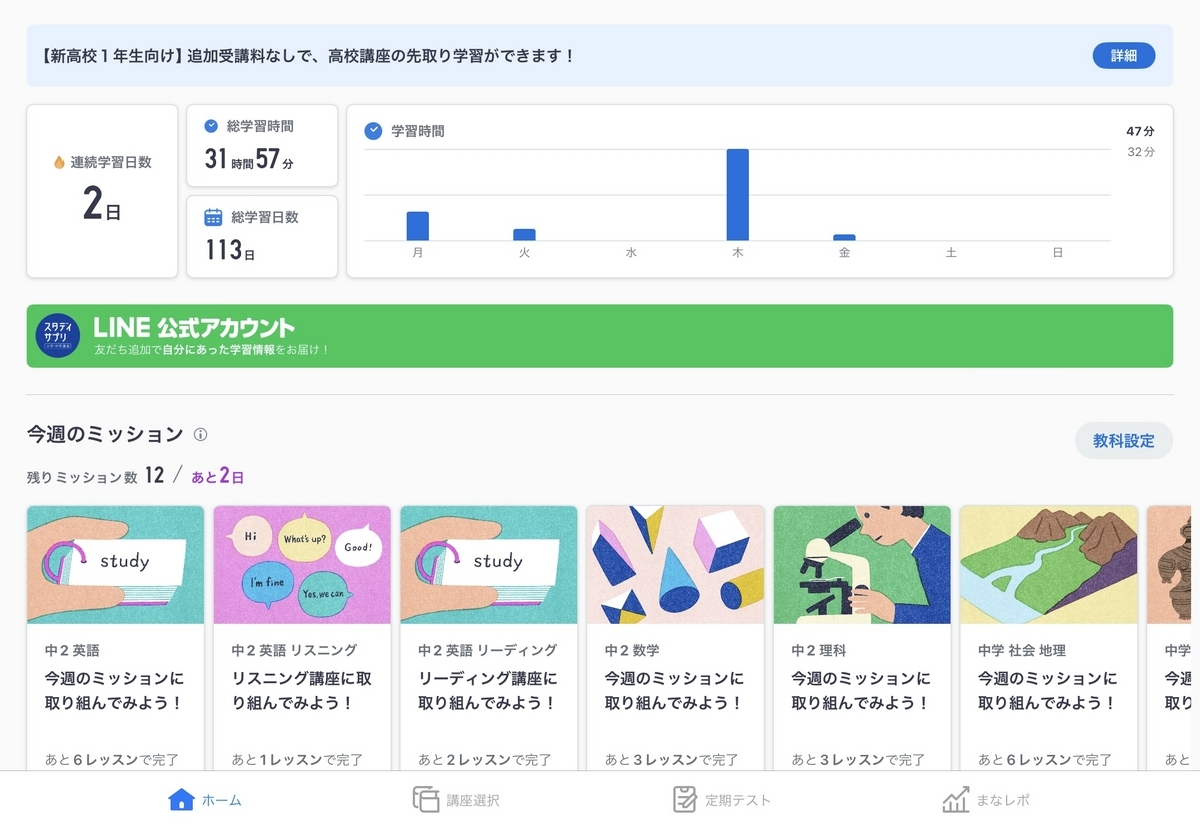The image size is (1200, 826).
Task: Open the LINE 公式アカウント green banner
Action: (x=600, y=336)
